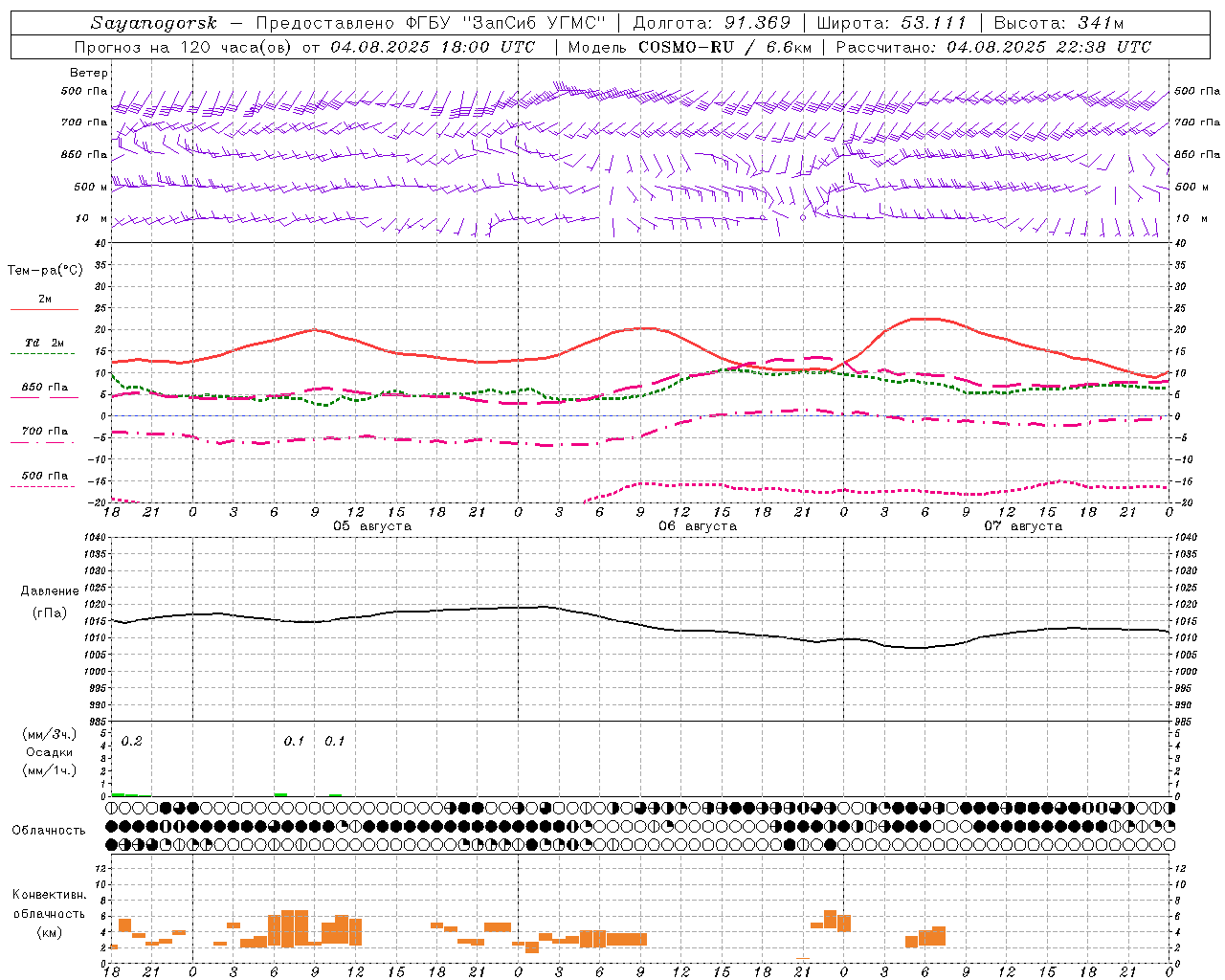Click the 'Td 2м' dew point legend label
The height and width of the screenshot is (980, 1225).
pos(44,343)
